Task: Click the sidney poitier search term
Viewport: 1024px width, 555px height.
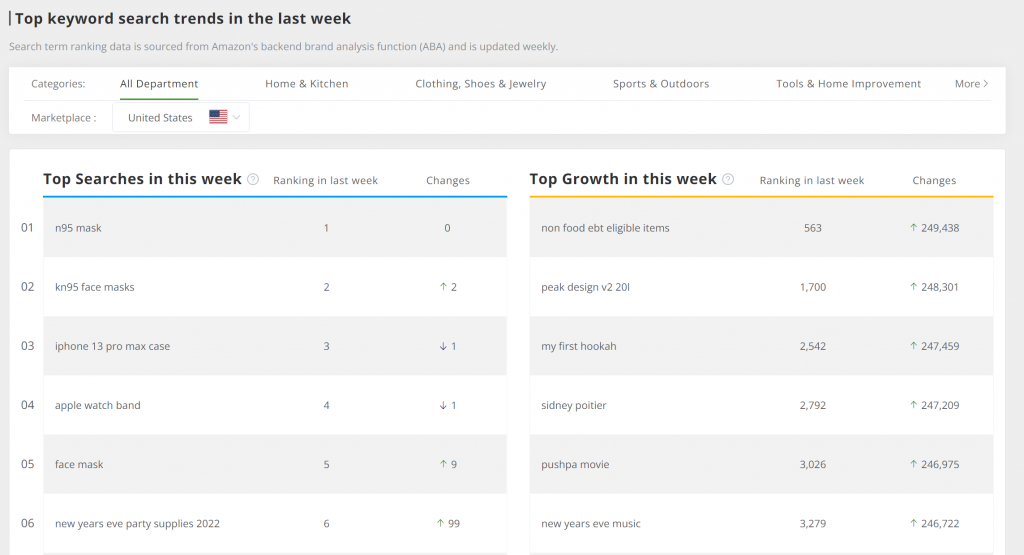Action: [573, 405]
